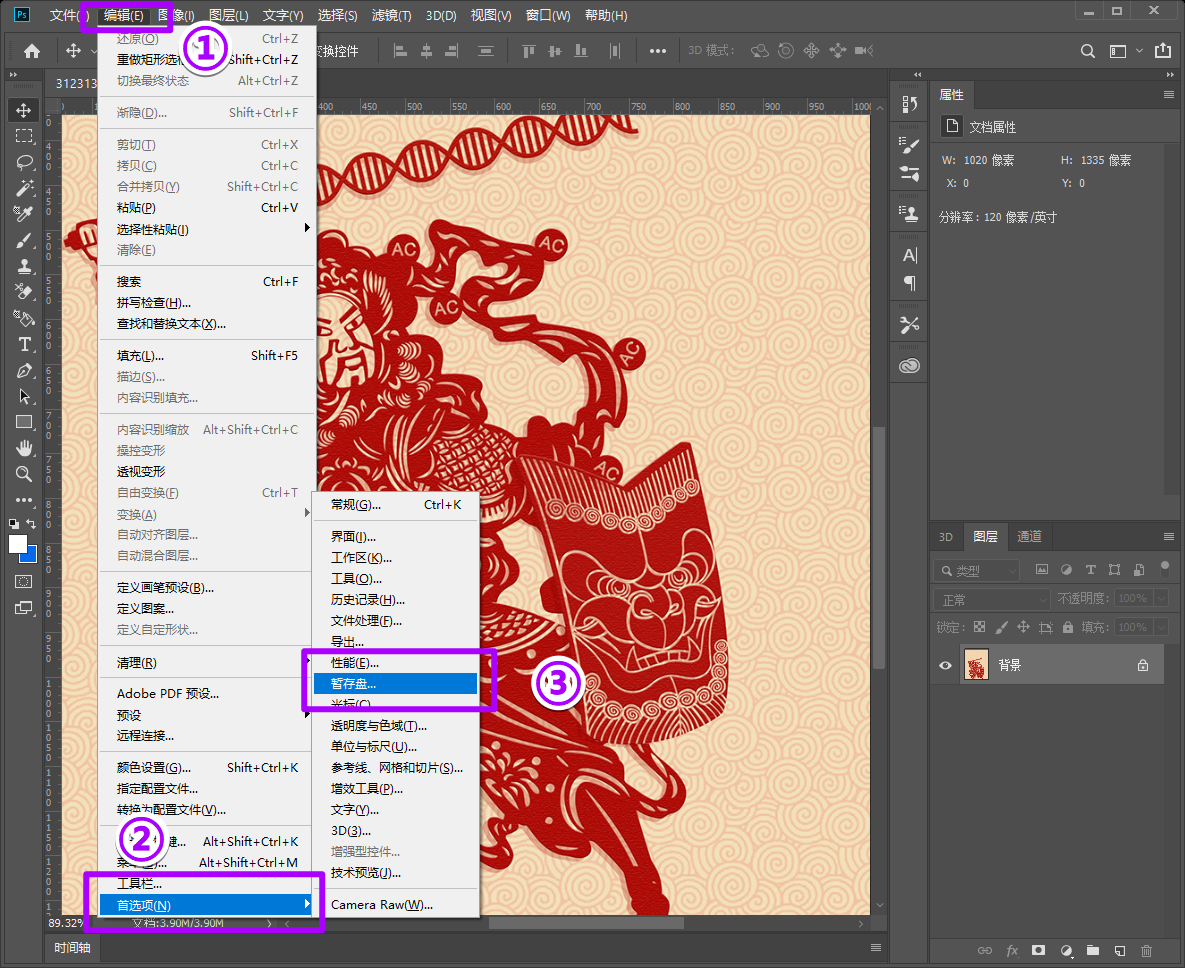Choose Camera Raw(W)... in the submenu
The height and width of the screenshot is (968, 1185).
coord(395,905)
